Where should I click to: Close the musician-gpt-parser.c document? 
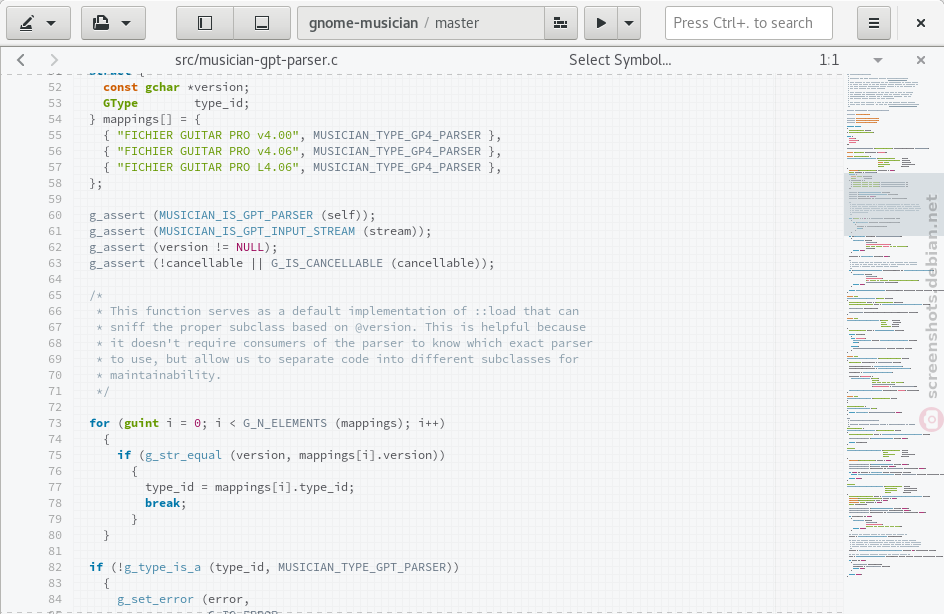921,60
